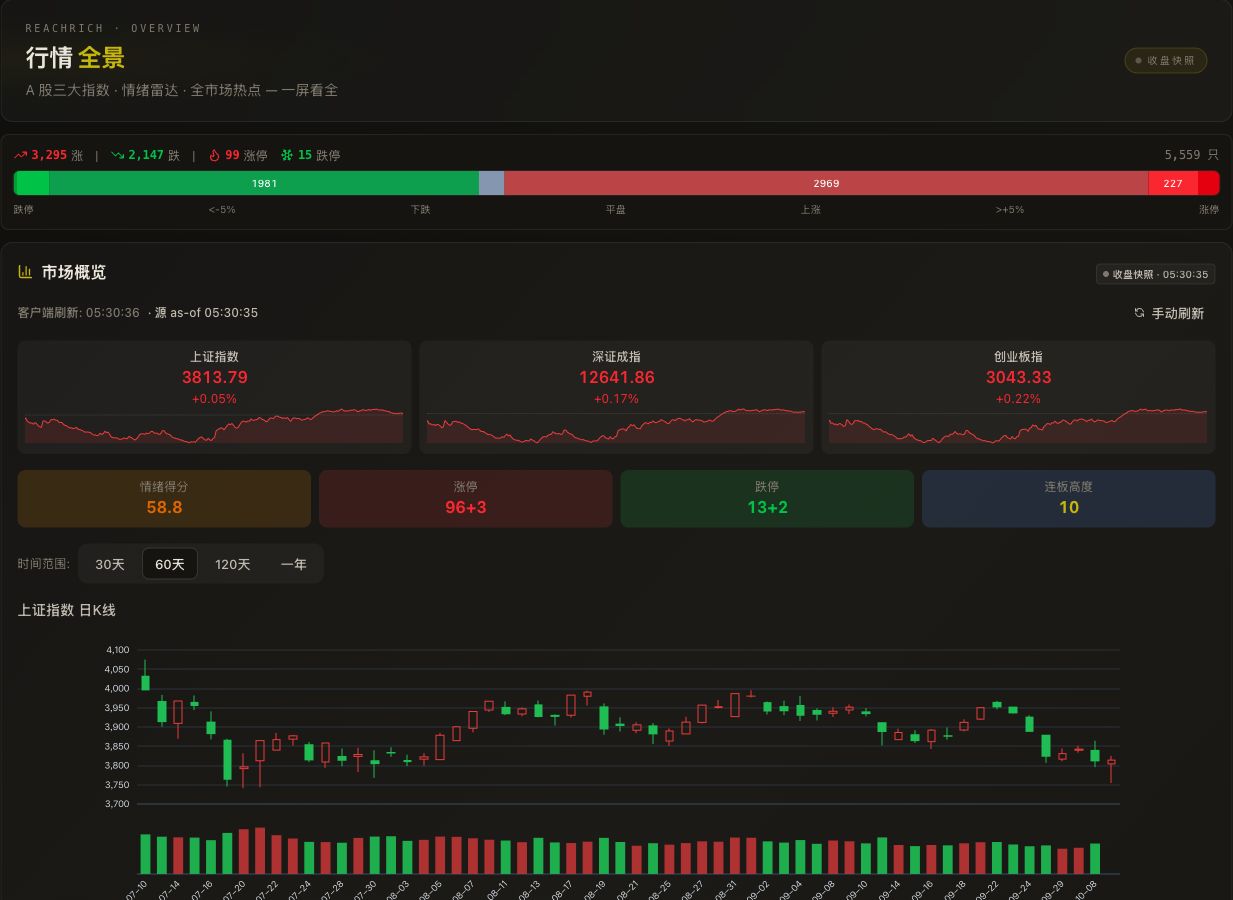Click the falling trend icon beside 2,147
Image resolution: width=1233 pixels, height=900 pixels.
[117, 155]
